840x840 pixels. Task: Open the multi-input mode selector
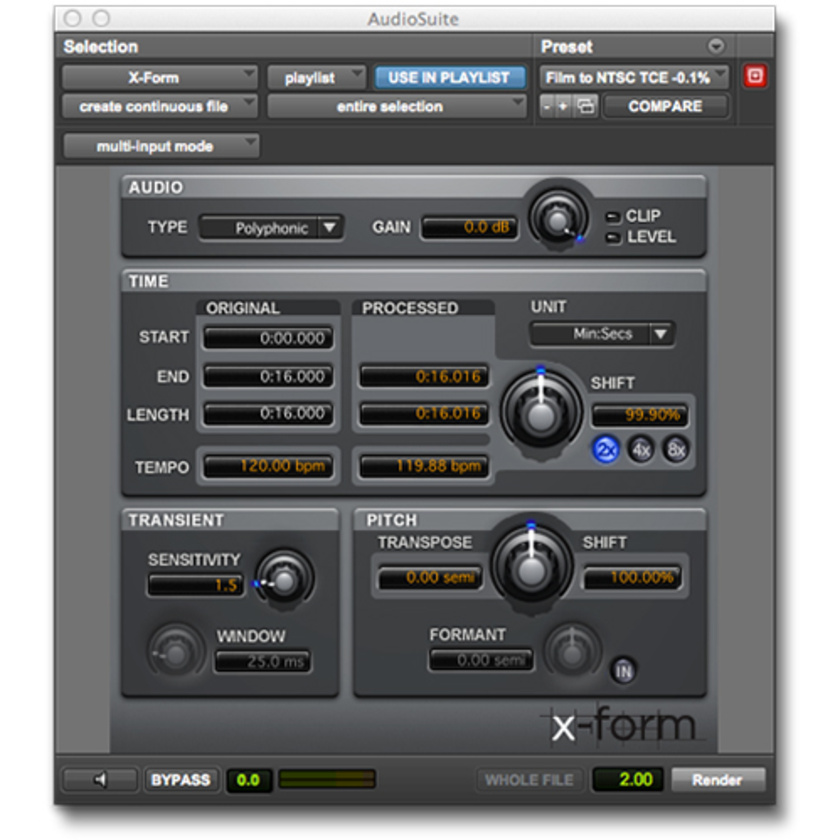point(158,146)
